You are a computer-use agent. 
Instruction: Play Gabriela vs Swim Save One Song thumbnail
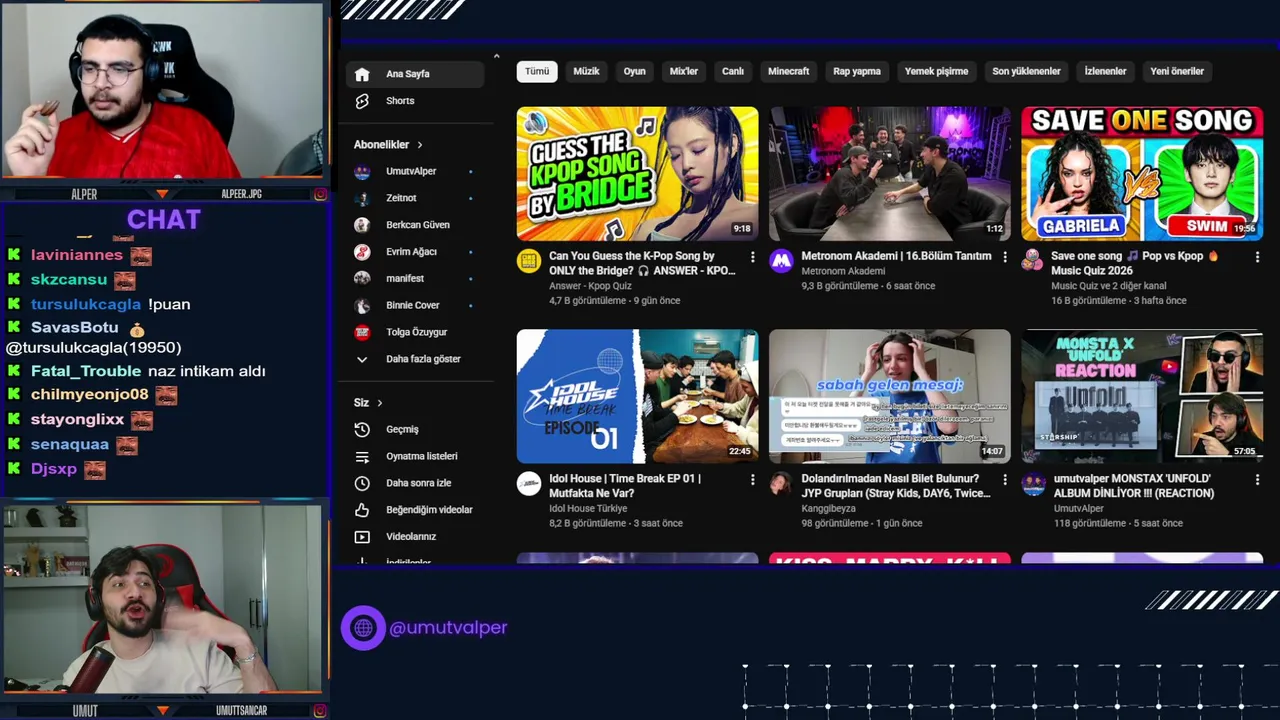click(x=1142, y=174)
